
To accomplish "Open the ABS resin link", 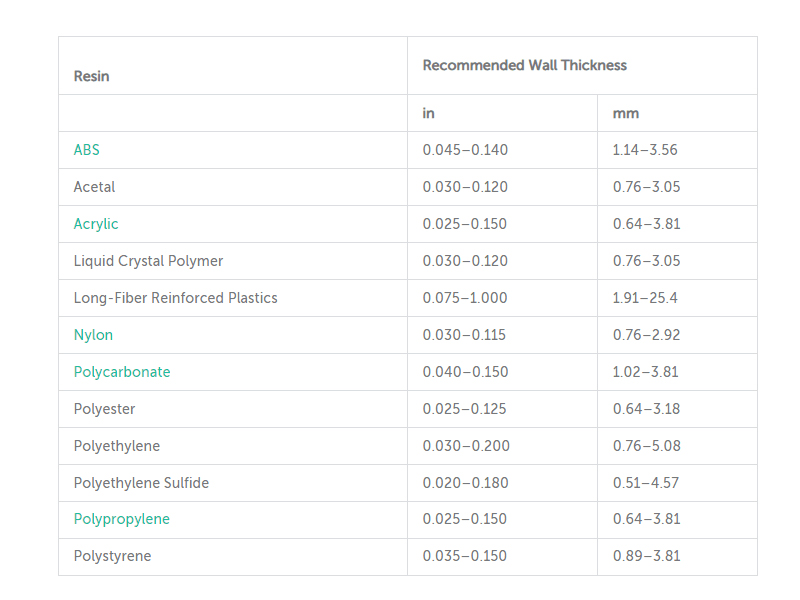I will 86,150.
